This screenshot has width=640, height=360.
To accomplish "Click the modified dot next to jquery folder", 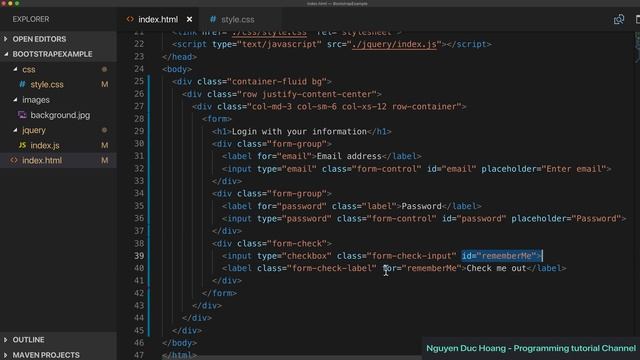I will [104, 130].
